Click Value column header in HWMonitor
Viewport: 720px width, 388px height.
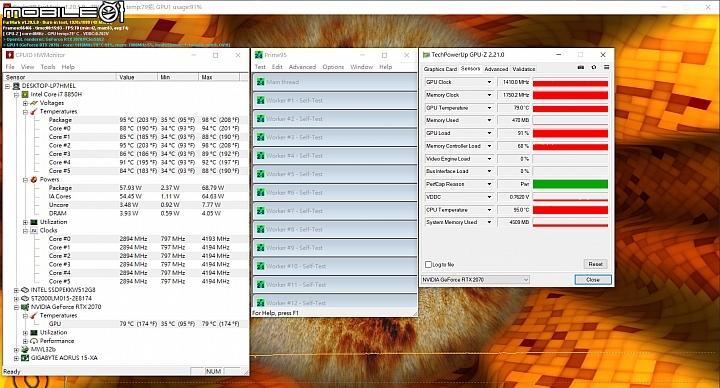(x=137, y=77)
